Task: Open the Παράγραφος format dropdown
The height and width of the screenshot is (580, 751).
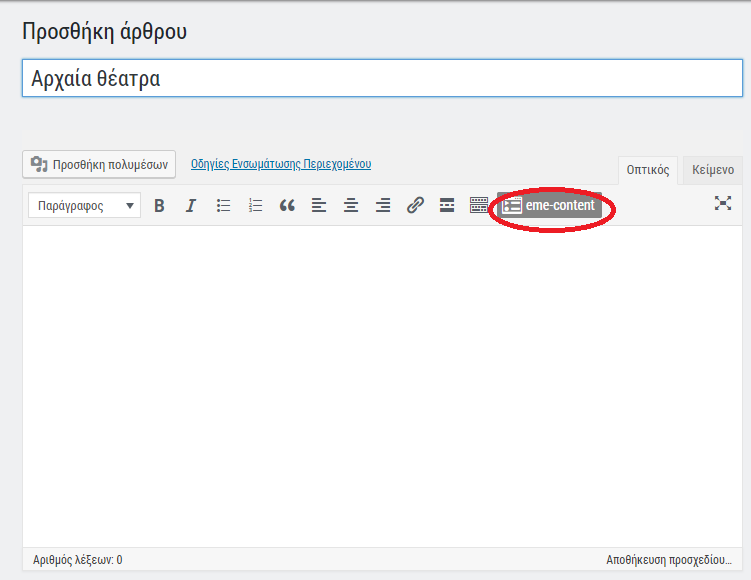Action: pyautogui.click(x=84, y=205)
